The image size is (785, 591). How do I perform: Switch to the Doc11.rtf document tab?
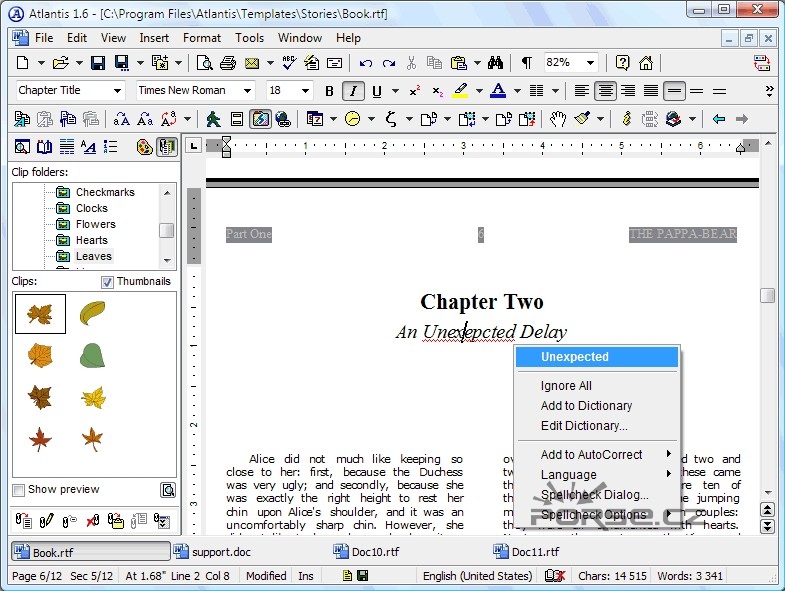pyautogui.click(x=527, y=552)
